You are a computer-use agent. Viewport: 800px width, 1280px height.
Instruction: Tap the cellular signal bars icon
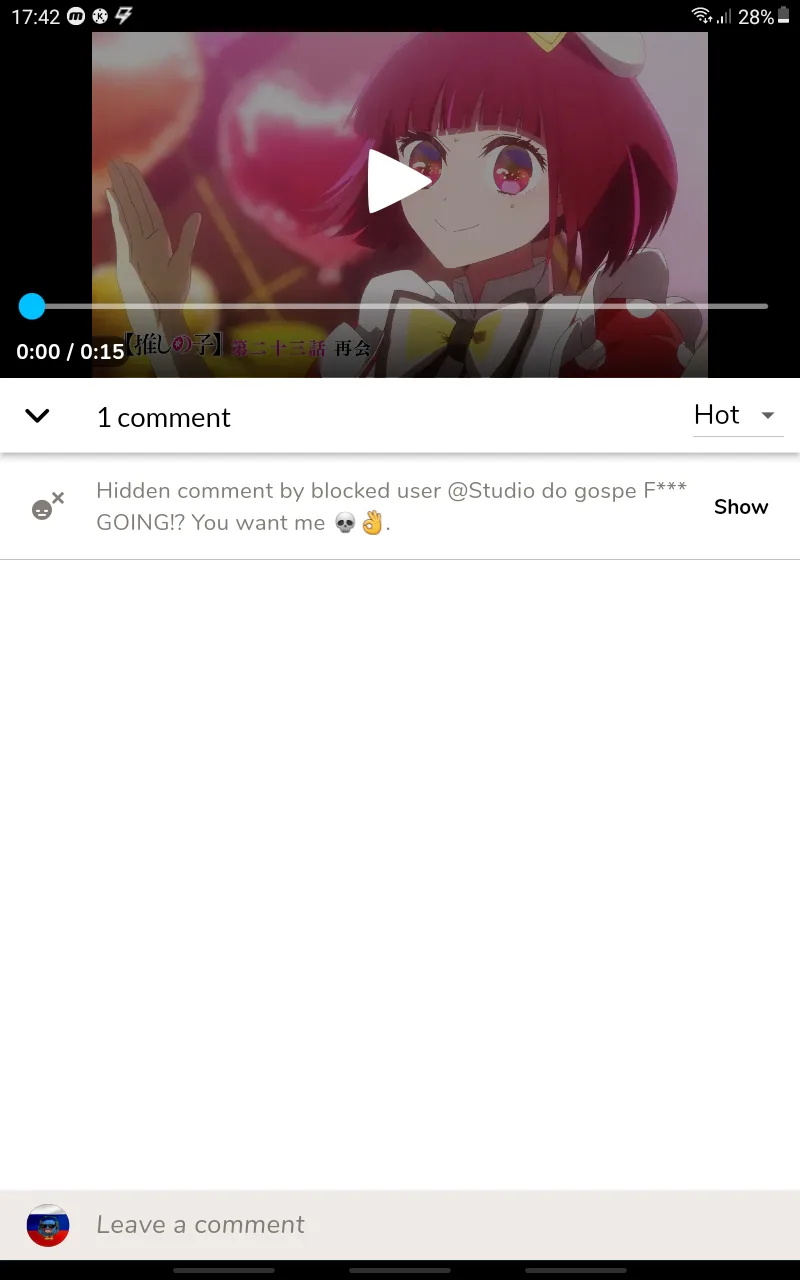pos(724,17)
